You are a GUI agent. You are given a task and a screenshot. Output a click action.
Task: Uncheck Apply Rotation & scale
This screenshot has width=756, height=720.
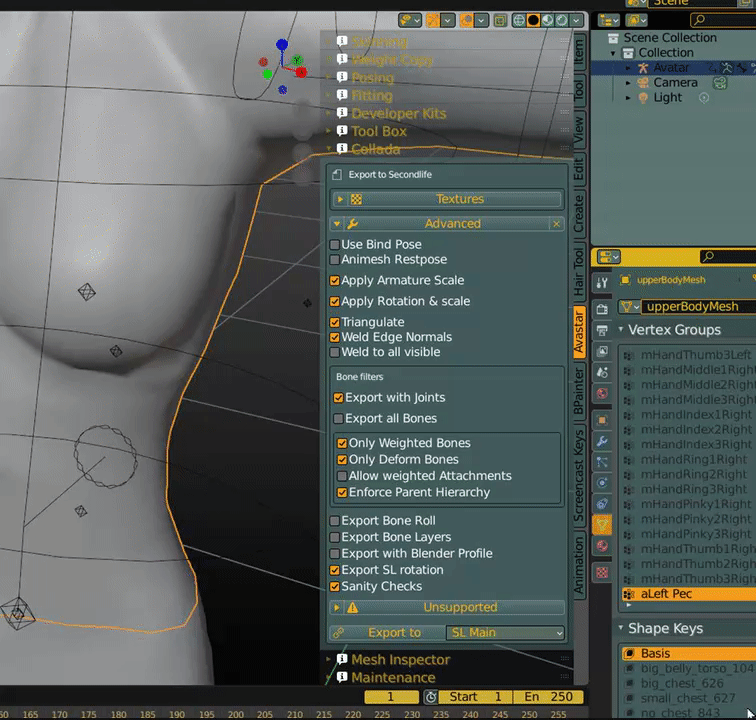[335, 301]
